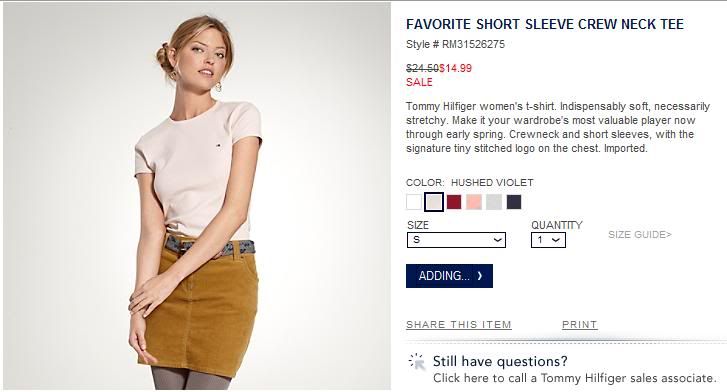This screenshot has height=392, width=727.
Task: Click the click-to-call cursor icon
Action: pos(416,362)
